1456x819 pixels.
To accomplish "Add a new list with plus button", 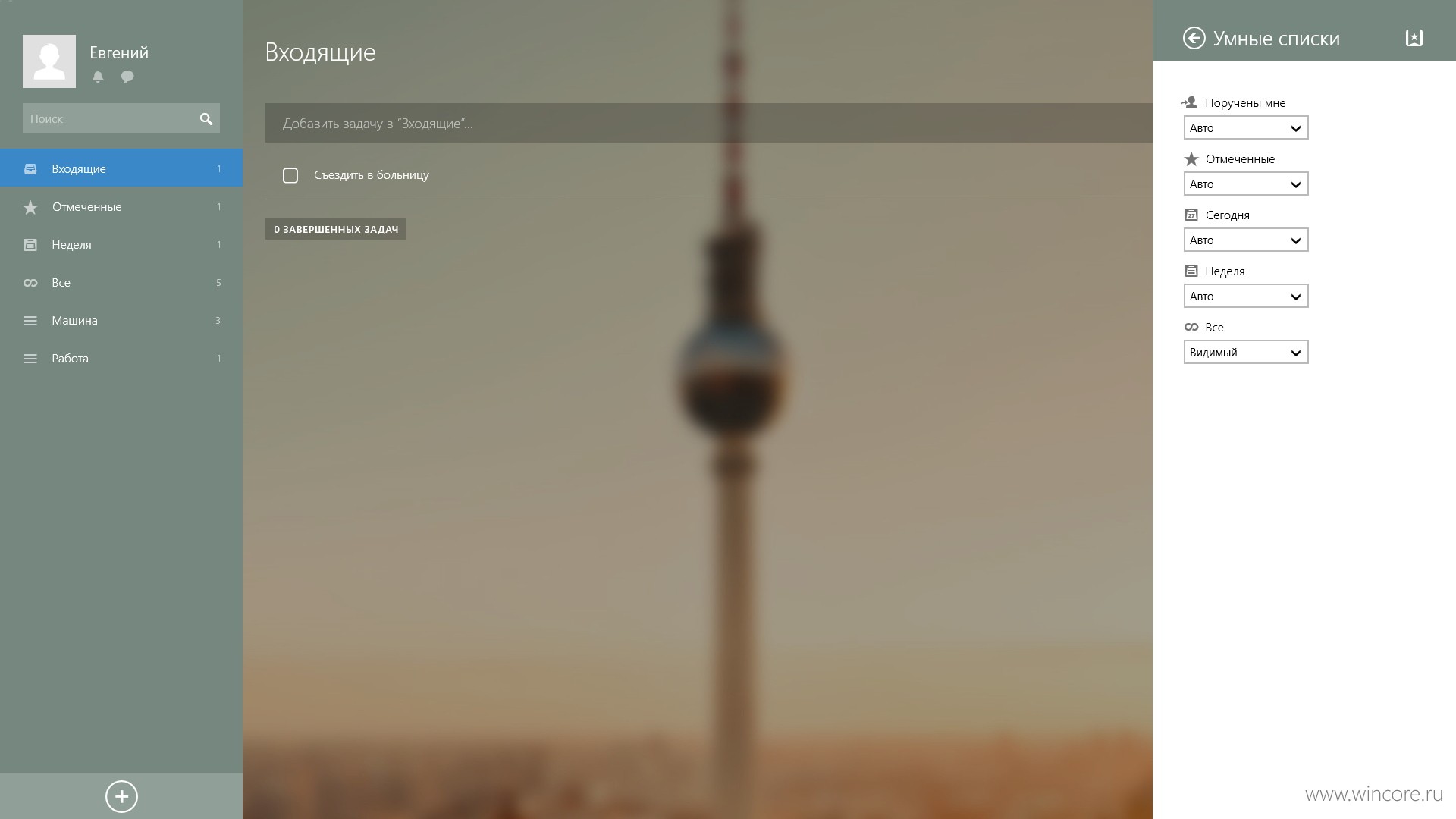I will coord(121,796).
